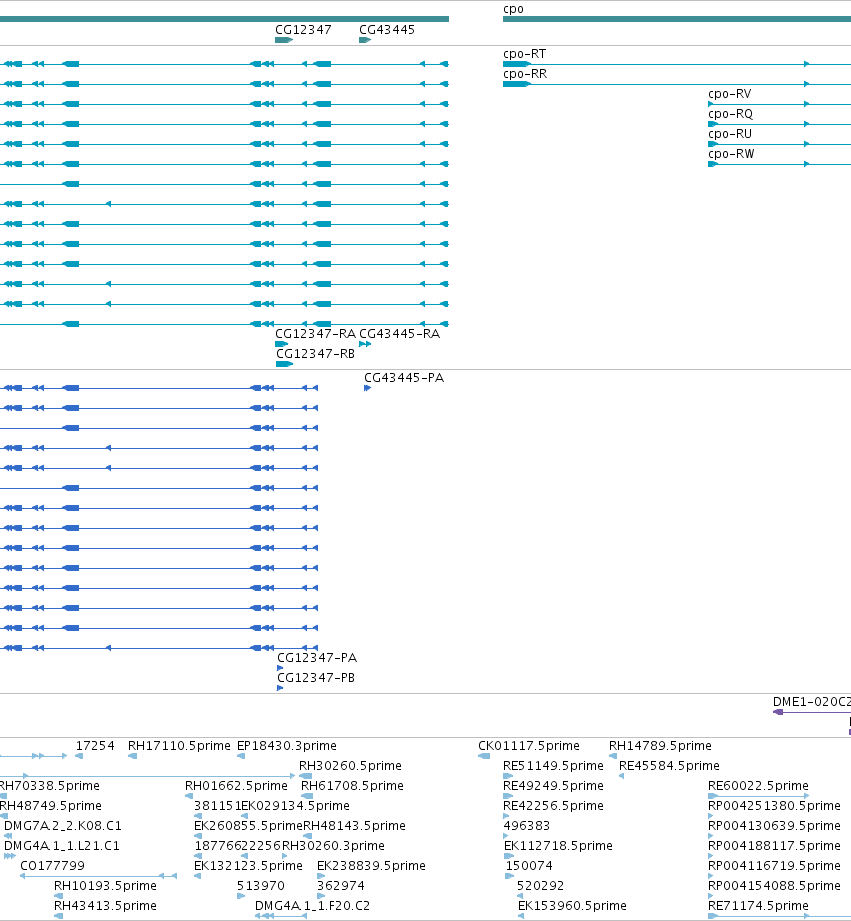Select EST RH14789.5prime

tap(660, 746)
